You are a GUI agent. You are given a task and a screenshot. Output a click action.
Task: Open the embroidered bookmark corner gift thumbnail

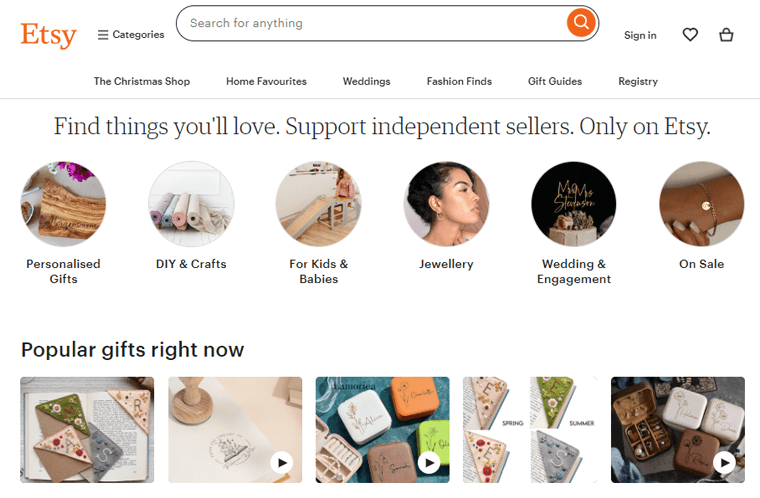87,430
